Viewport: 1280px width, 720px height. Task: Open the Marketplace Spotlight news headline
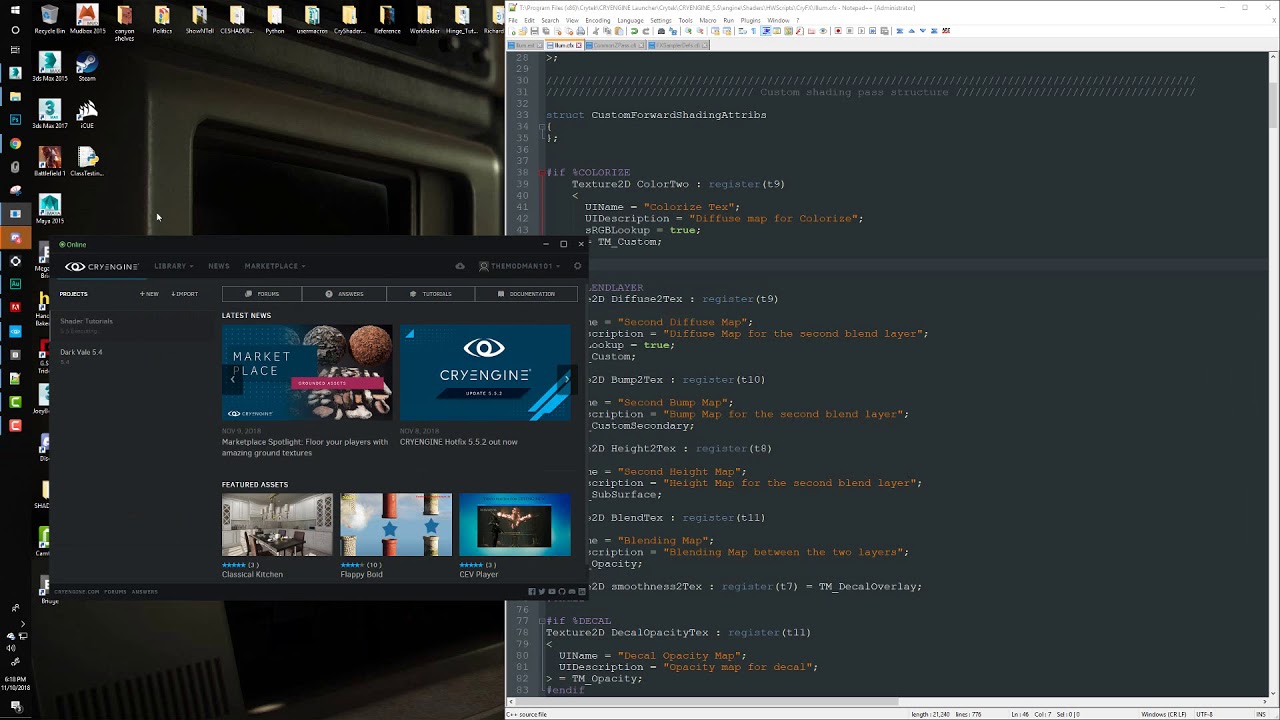click(305, 447)
